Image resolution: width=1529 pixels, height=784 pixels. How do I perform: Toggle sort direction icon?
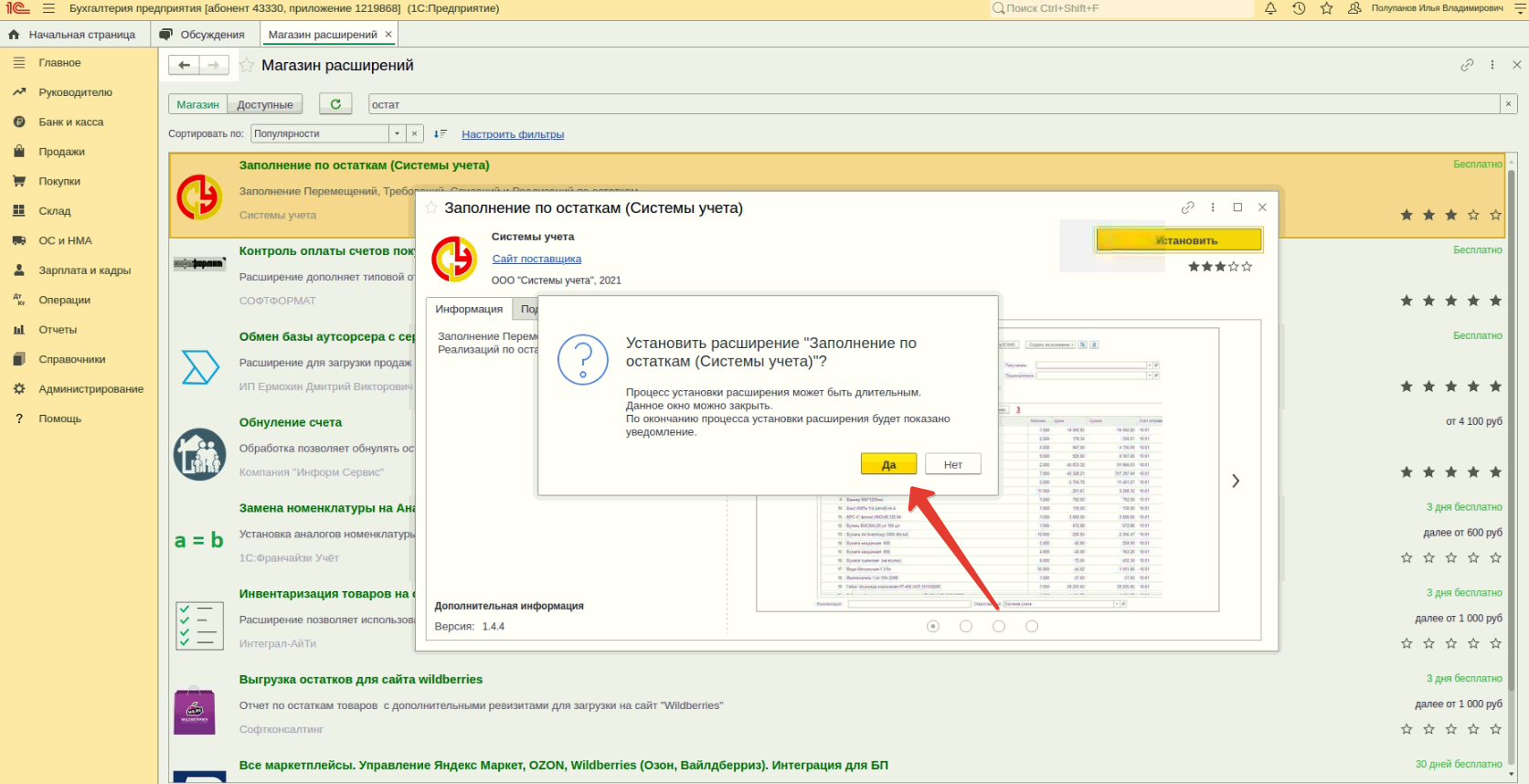[x=440, y=133]
